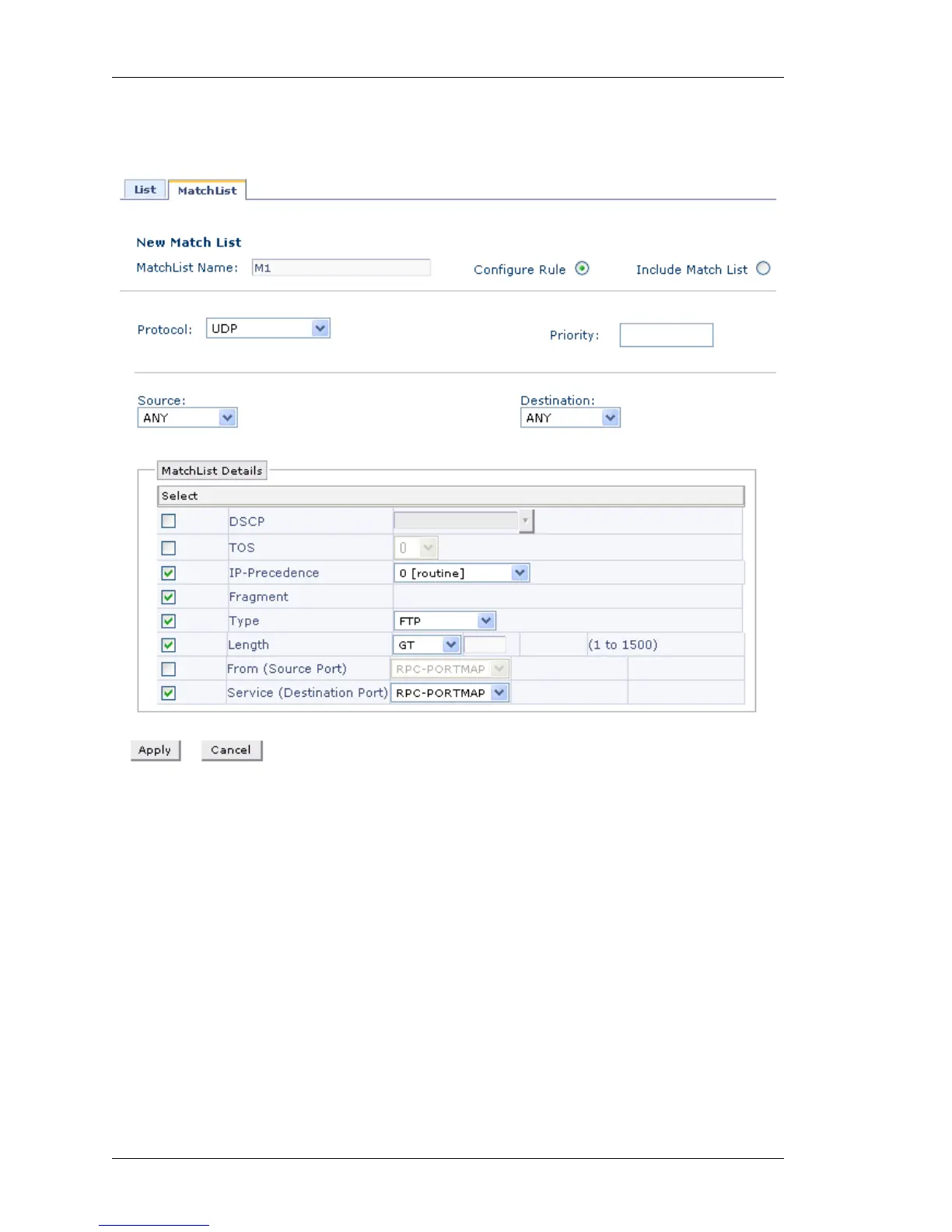The height and width of the screenshot is (1232, 952).
Task: Click the Apply button
Action: pos(155,751)
